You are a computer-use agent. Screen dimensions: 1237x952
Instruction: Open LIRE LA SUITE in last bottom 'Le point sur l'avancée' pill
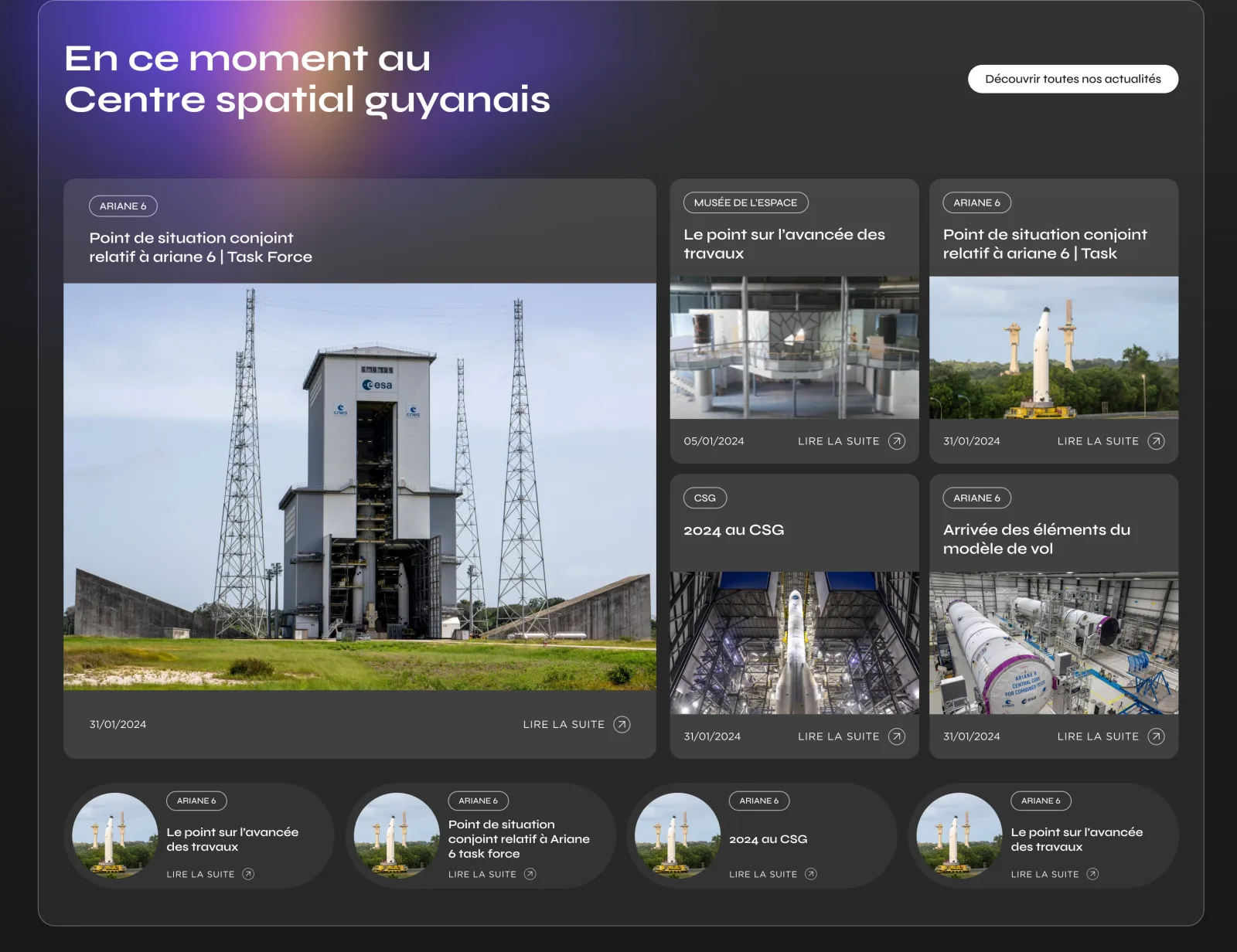[1044, 874]
